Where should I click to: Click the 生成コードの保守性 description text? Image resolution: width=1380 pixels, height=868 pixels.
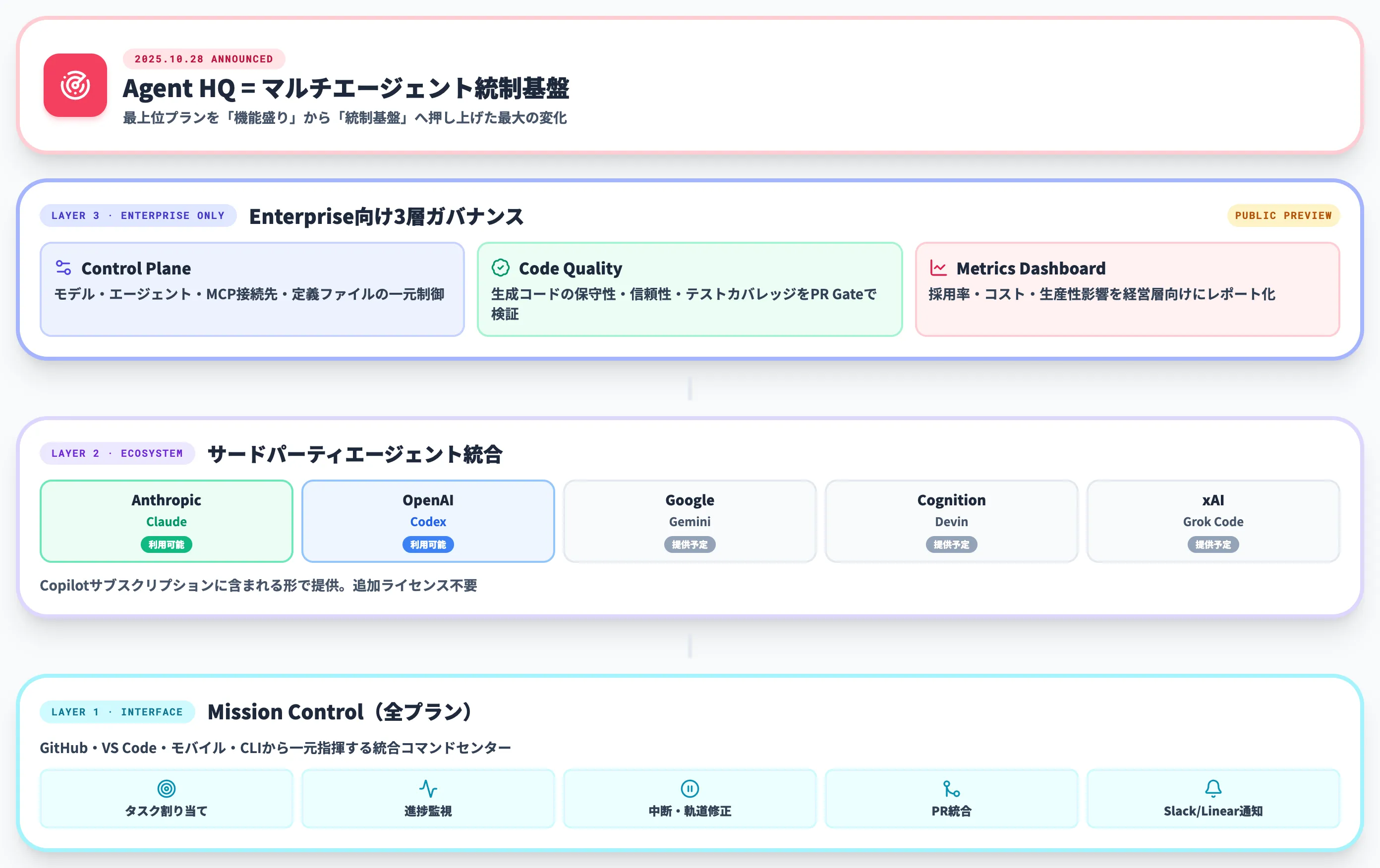coord(684,304)
